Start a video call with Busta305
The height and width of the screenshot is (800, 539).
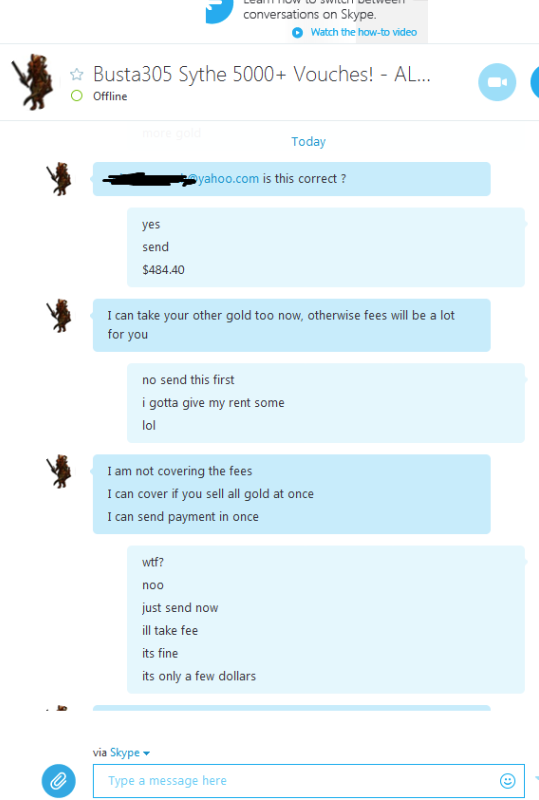tap(497, 82)
